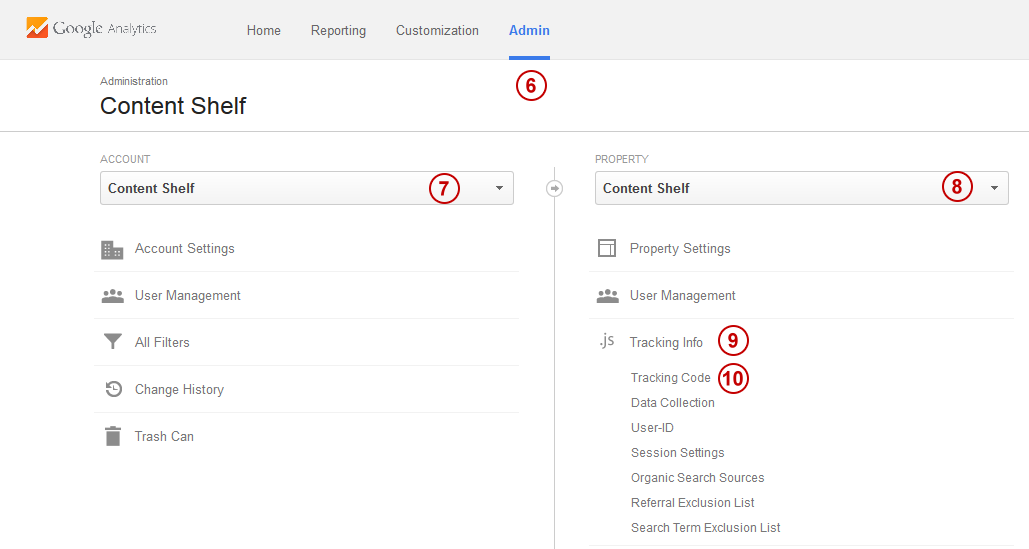This screenshot has height=549, width=1029.
Task: Click the arrow icon between Account and Property
Action: pyautogui.click(x=555, y=189)
